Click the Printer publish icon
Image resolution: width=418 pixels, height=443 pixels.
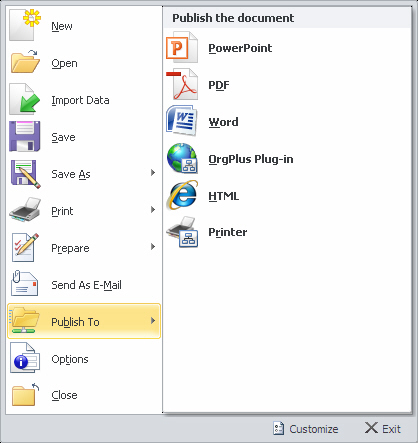tap(182, 232)
